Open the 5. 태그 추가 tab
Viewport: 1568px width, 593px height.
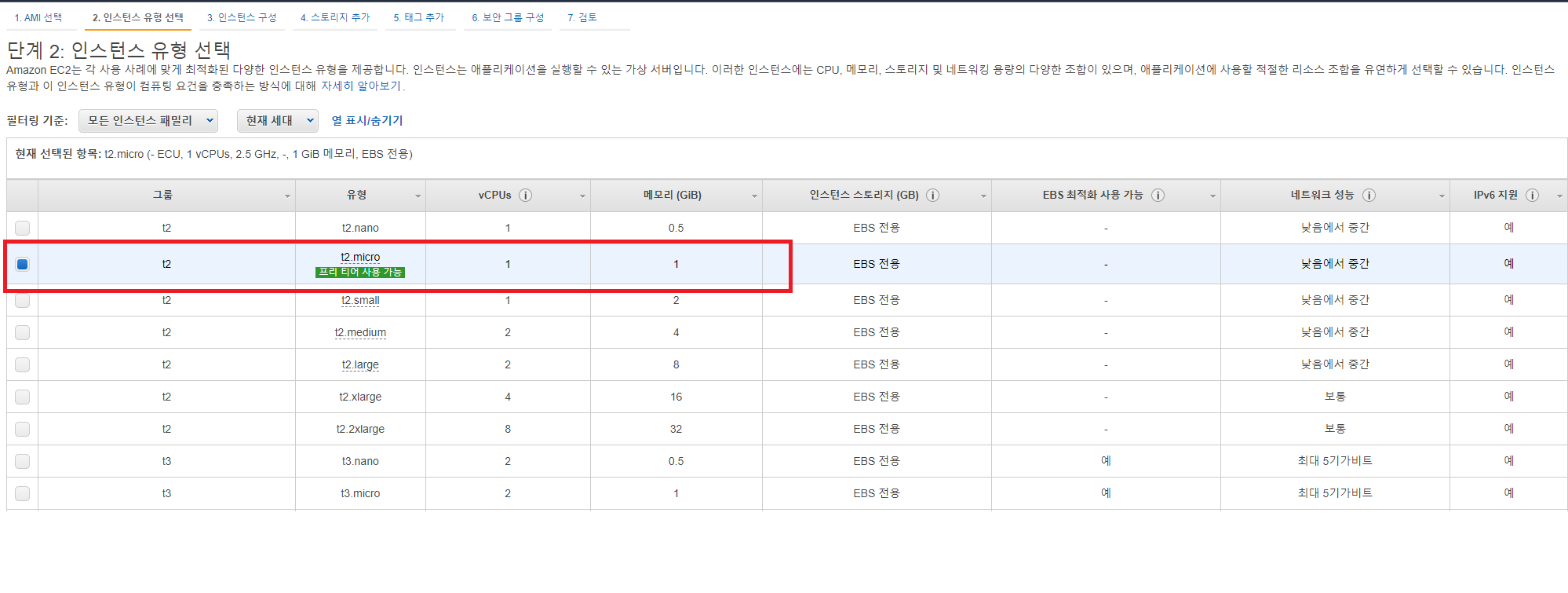pyautogui.click(x=419, y=17)
